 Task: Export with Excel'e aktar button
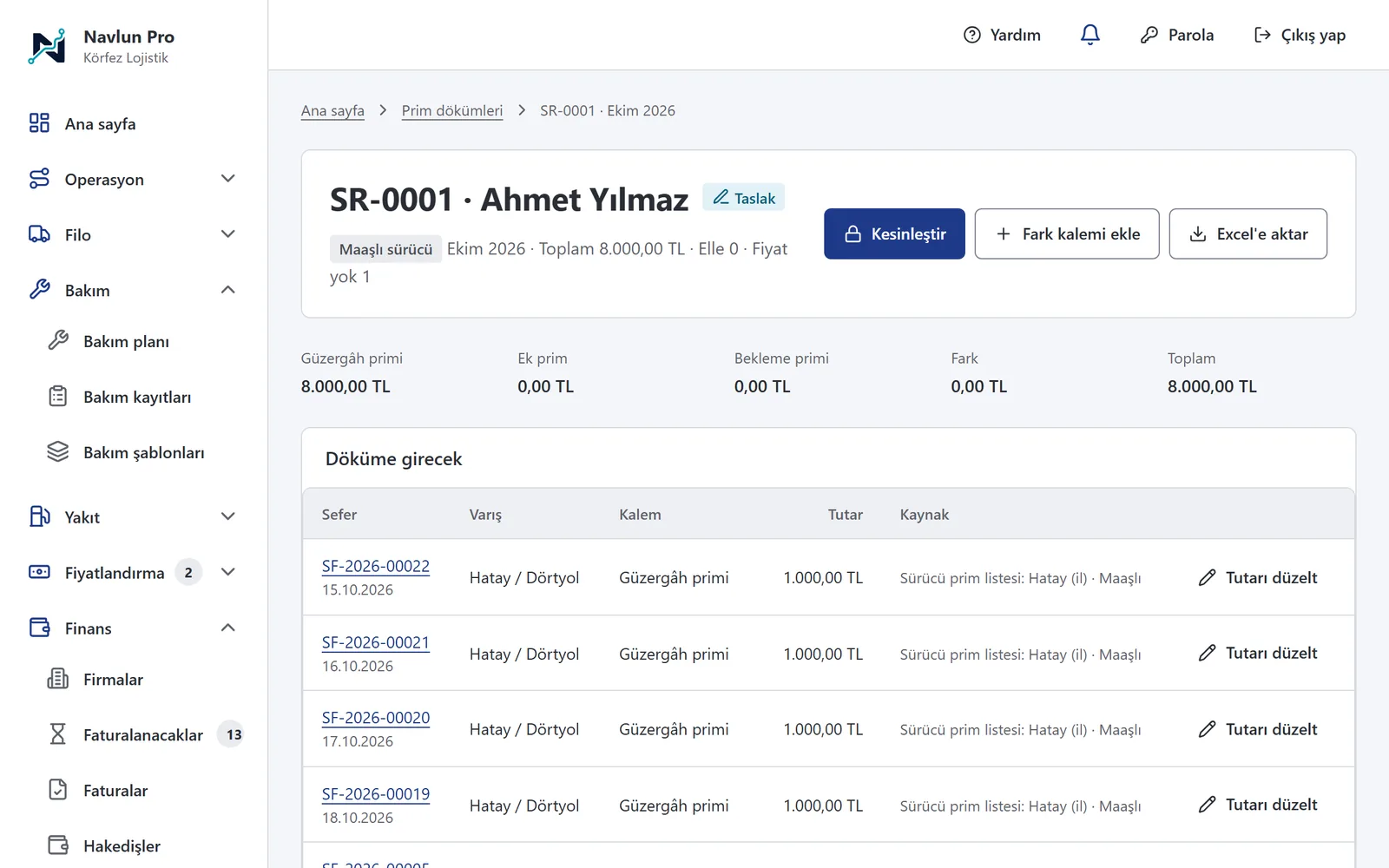coord(1248,233)
